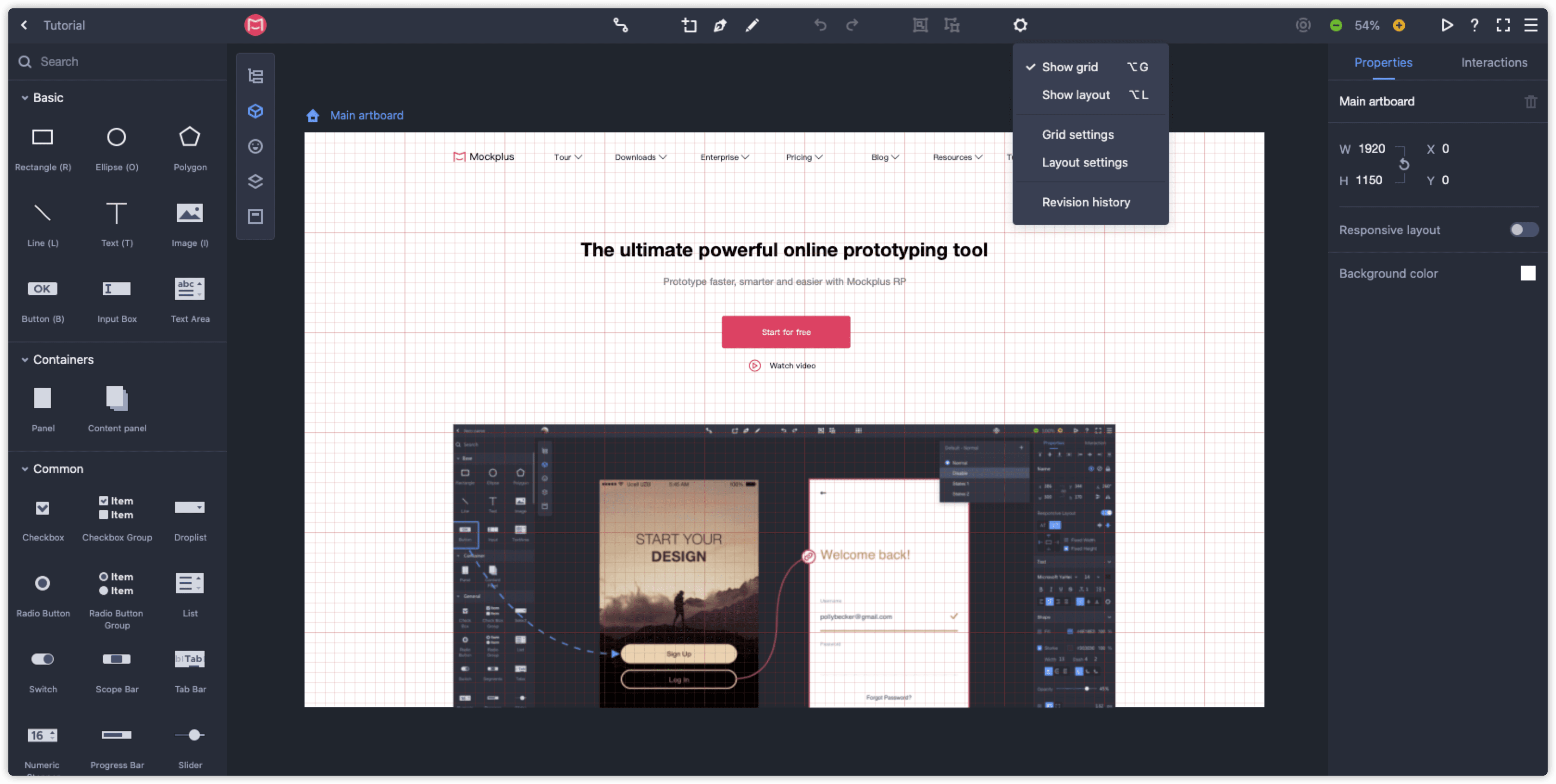Open the Settings gear menu
The image size is (1556, 784).
pyautogui.click(x=1020, y=25)
